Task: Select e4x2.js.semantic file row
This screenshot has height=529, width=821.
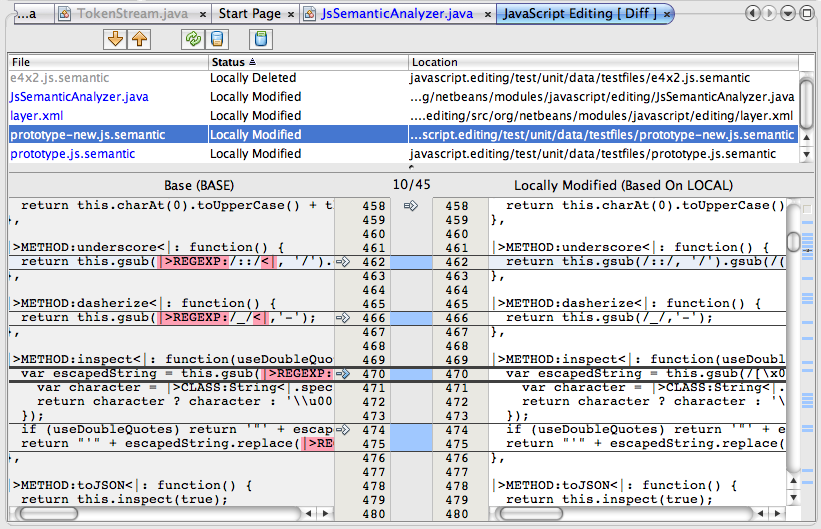Action: (403, 78)
